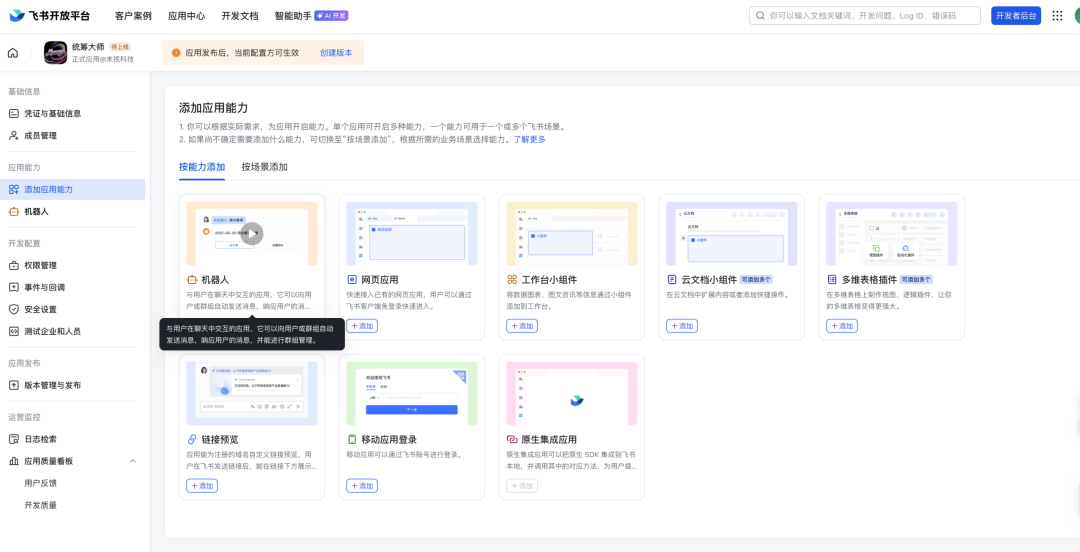Click the 网页应用 card icon
This screenshot has width=1080, height=552.
click(x=352, y=280)
